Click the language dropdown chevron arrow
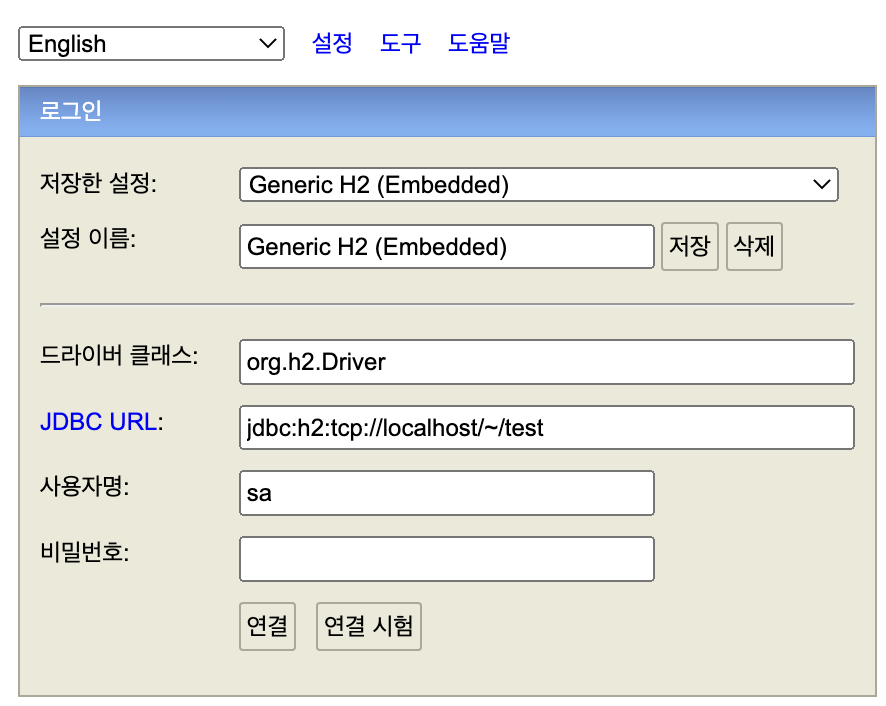 [x=267, y=44]
